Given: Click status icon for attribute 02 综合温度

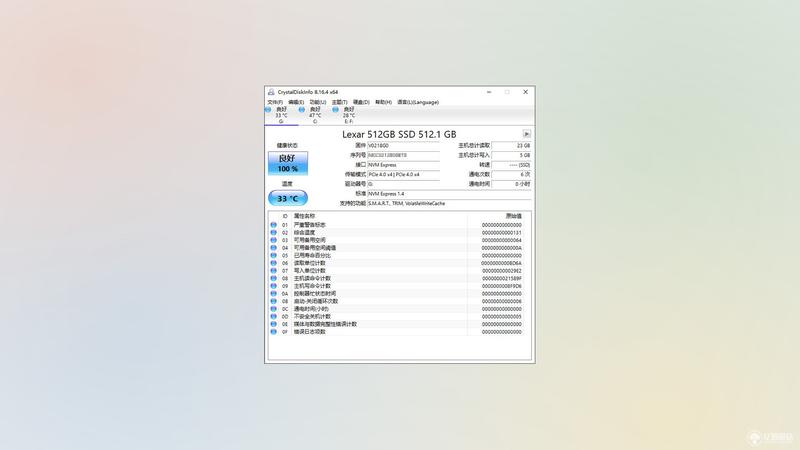Looking at the screenshot, I should 273,233.
